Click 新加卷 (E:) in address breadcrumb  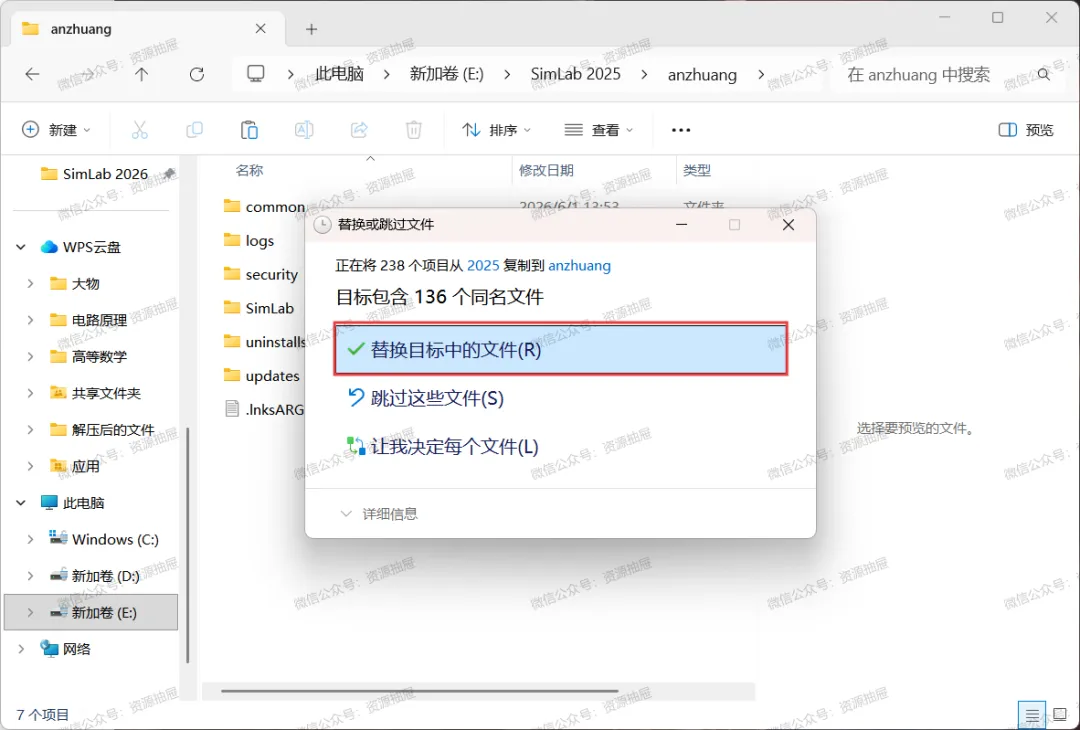pyautogui.click(x=446, y=74)
